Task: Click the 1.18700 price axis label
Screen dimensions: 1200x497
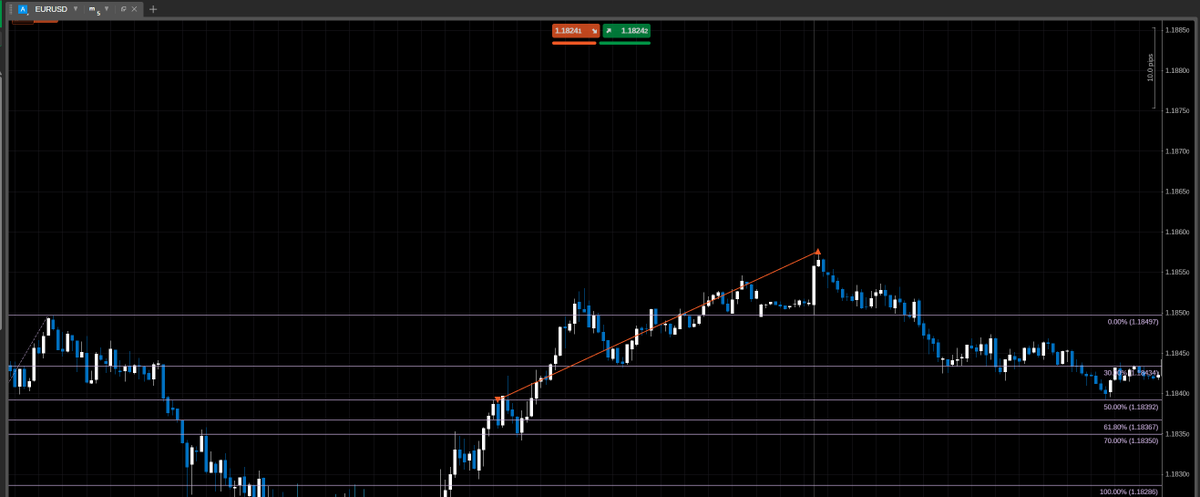Action: pos(1177,151)
